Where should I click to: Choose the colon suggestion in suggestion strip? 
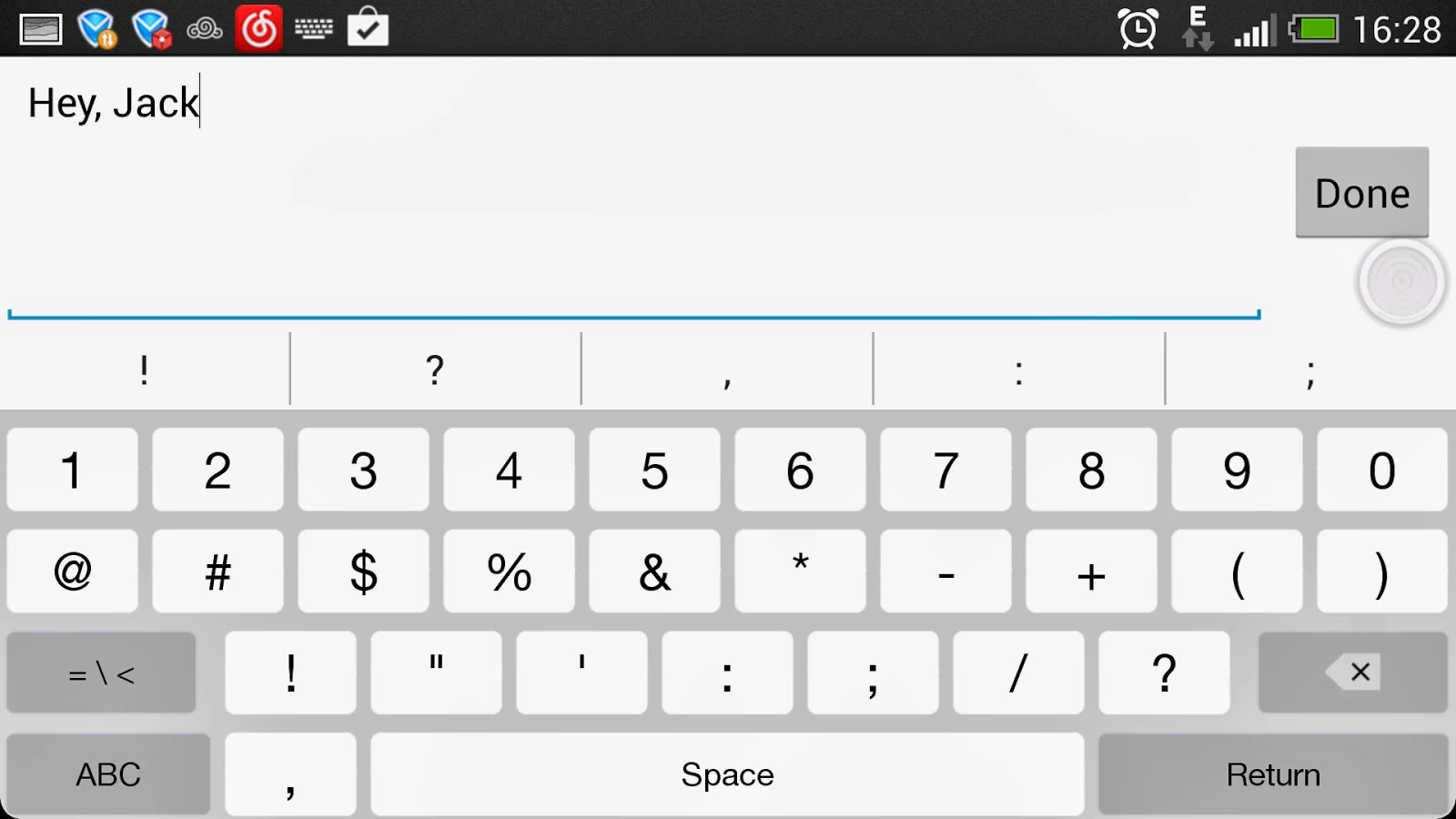tap(1018, 369)
